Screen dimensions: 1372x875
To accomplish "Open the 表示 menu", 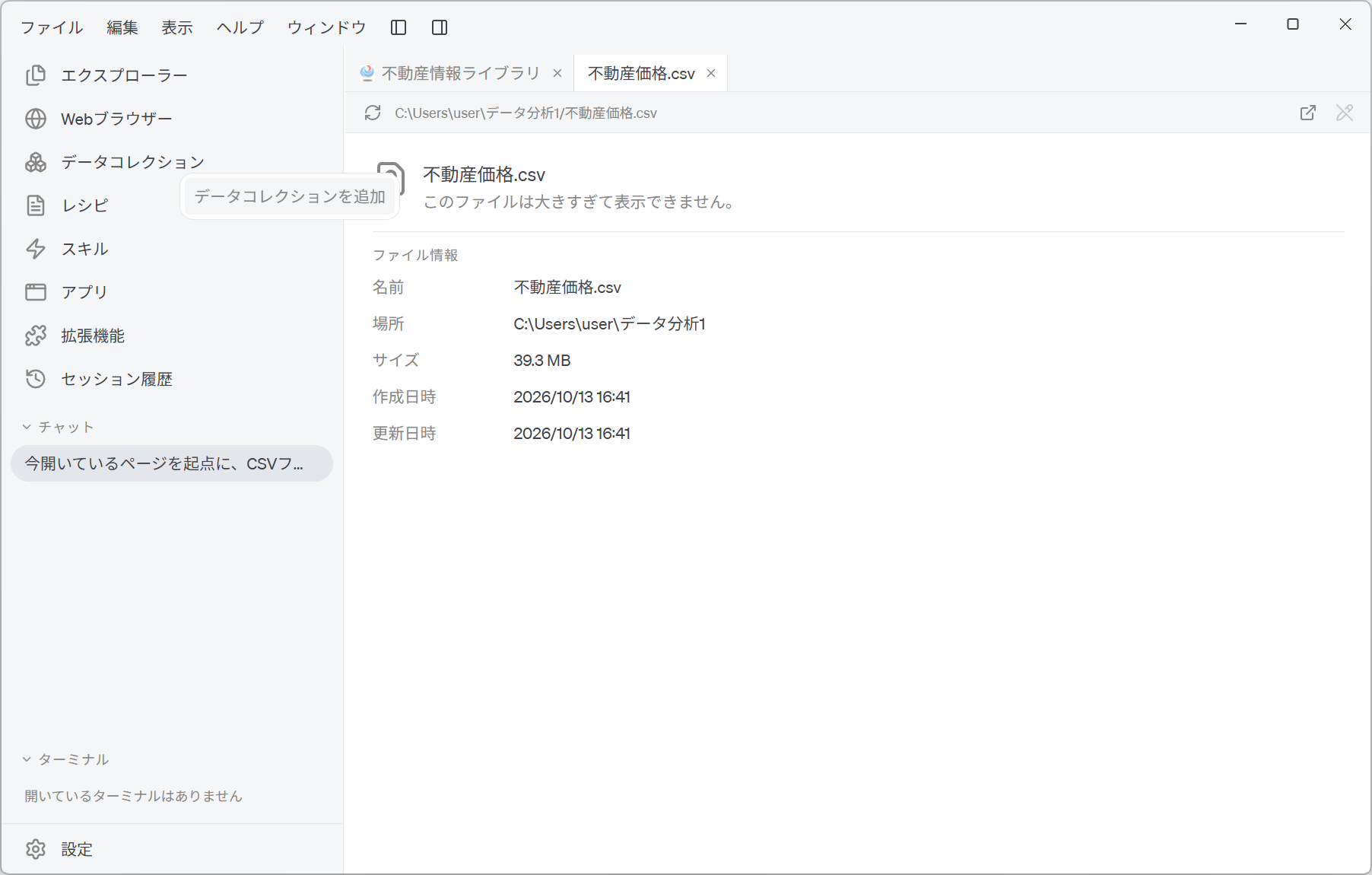I will tap(177, 27).
